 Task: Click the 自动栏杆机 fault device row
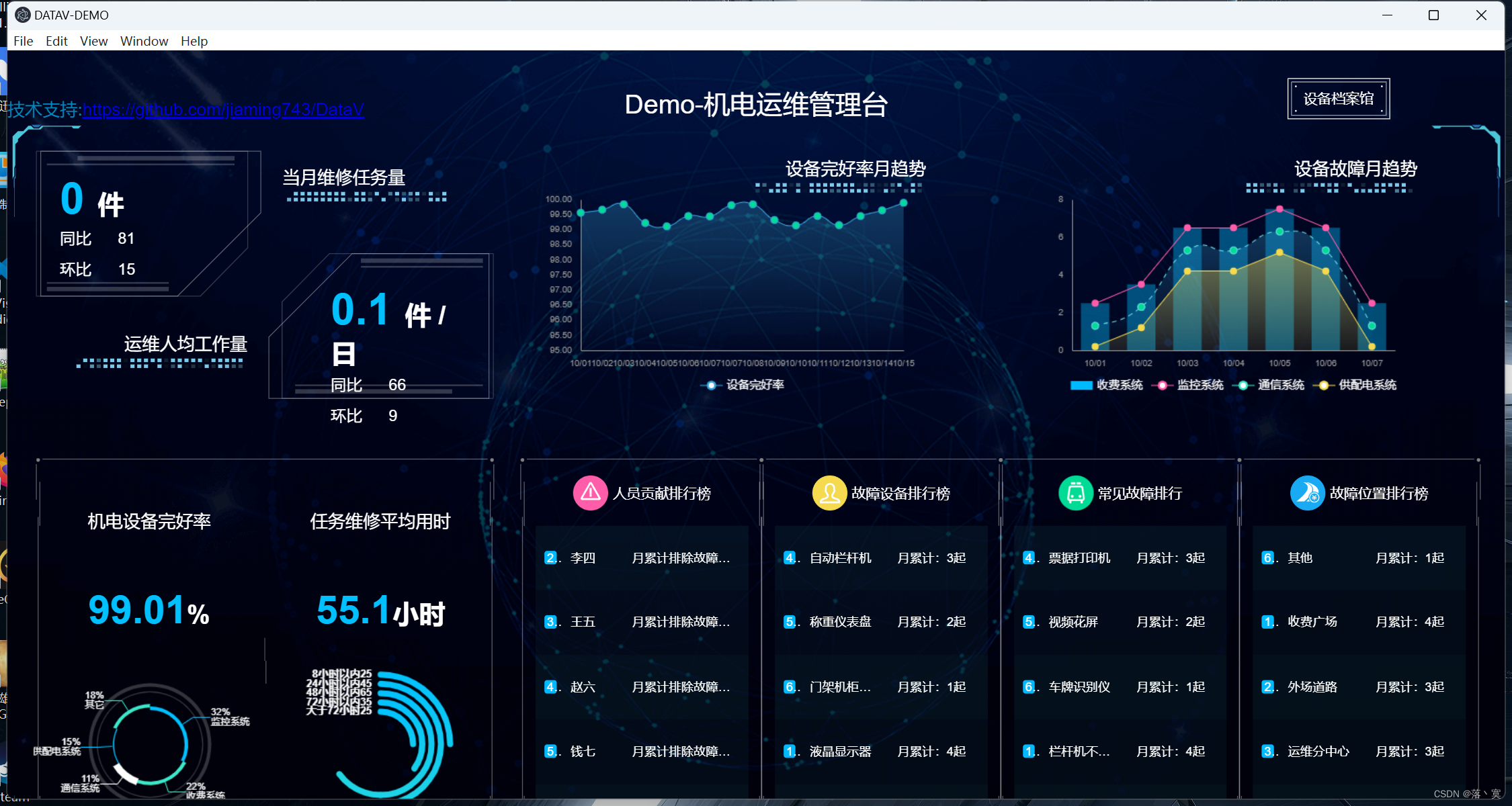point(881,558)
